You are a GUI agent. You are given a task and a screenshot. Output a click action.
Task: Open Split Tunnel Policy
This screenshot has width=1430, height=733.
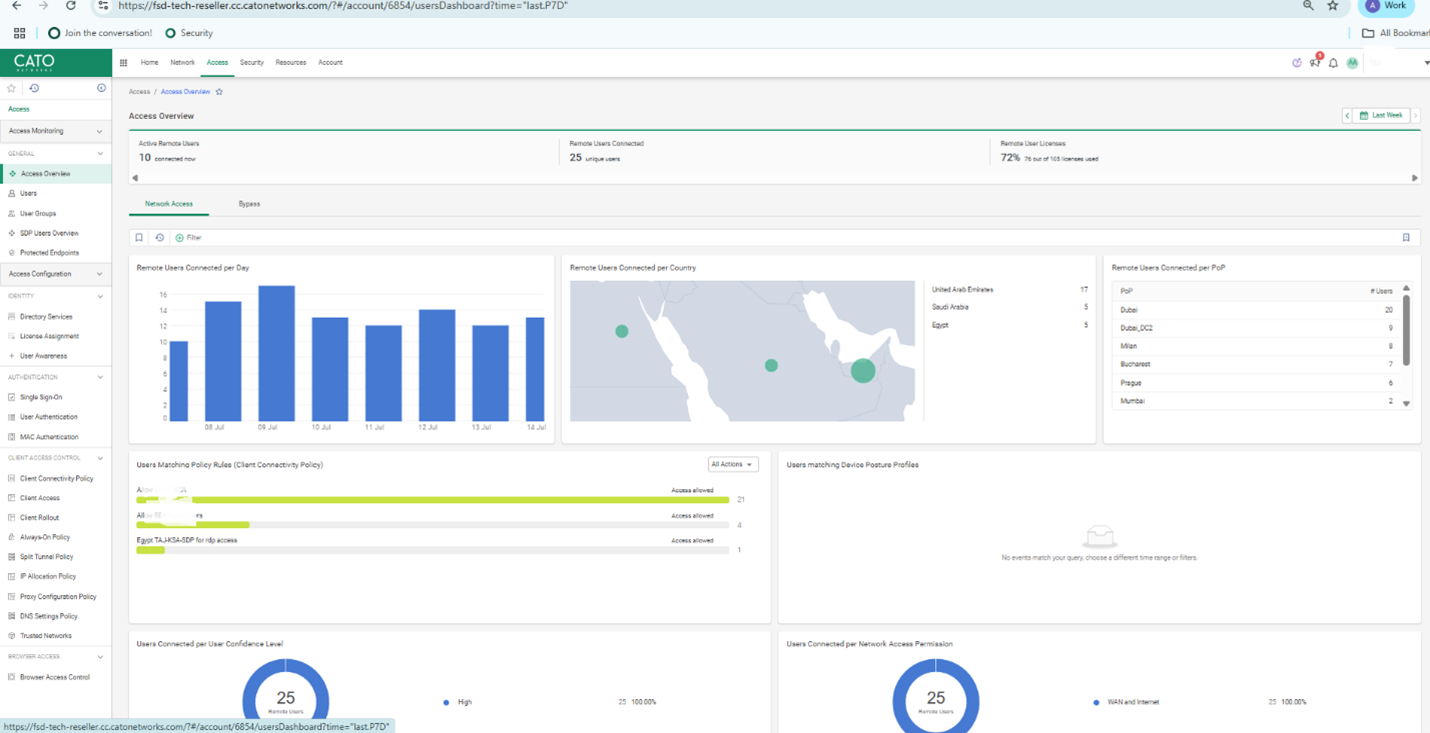tap(46, 557)
